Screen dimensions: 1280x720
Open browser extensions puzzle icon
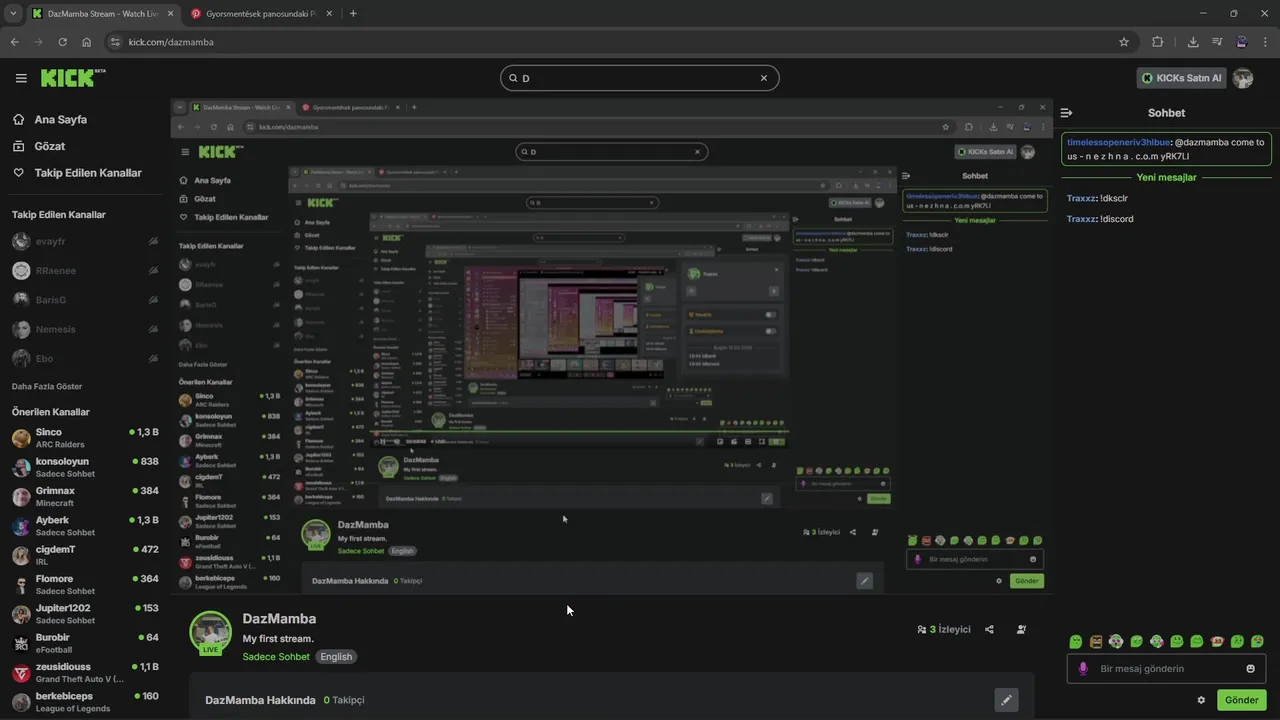[x=1158, y=42]
